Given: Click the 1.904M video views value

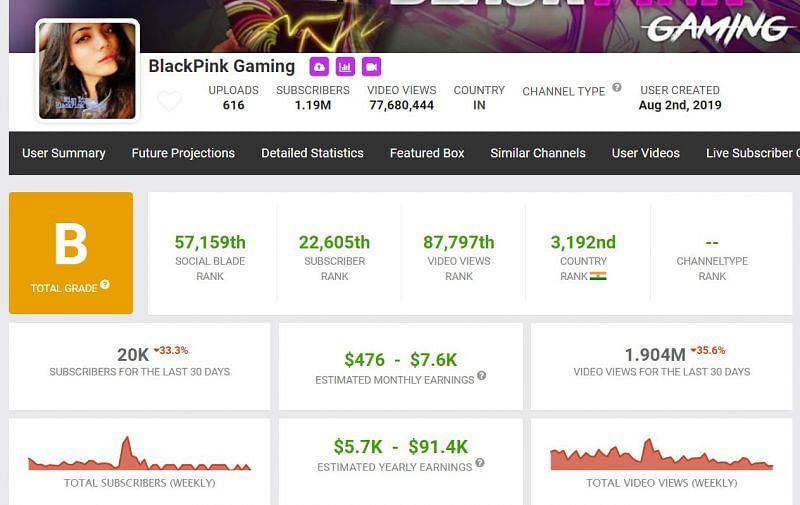Looking at the screenshot, I should [655, 355].
